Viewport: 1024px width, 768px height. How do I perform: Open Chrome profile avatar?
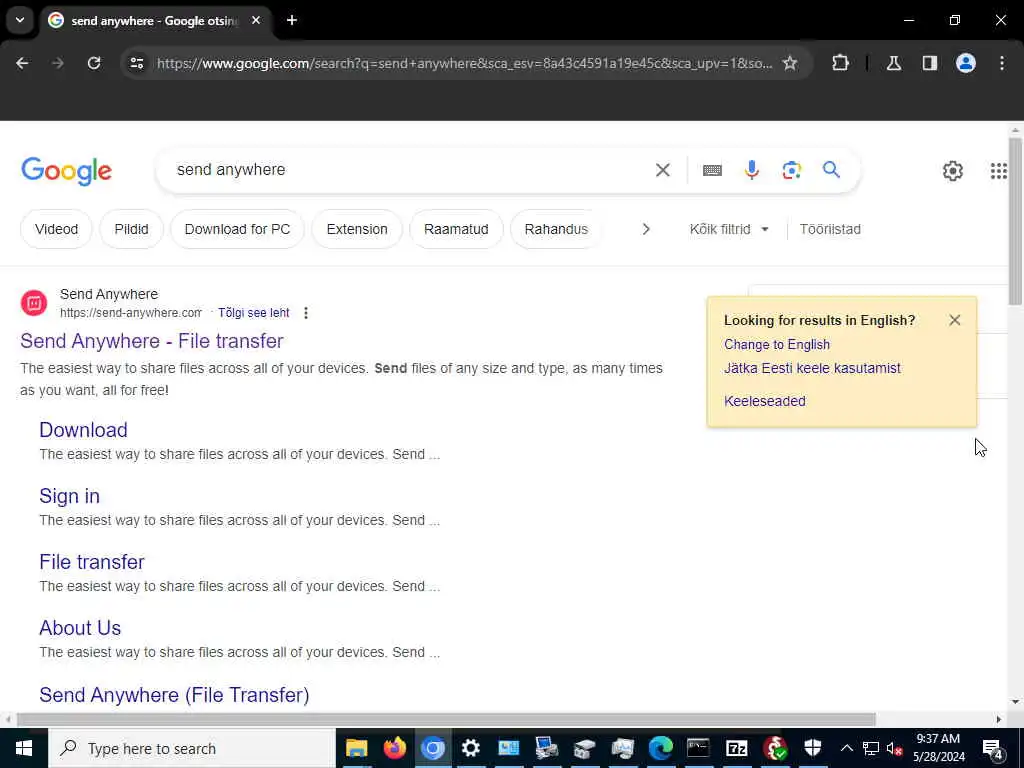tap(966, 63)
